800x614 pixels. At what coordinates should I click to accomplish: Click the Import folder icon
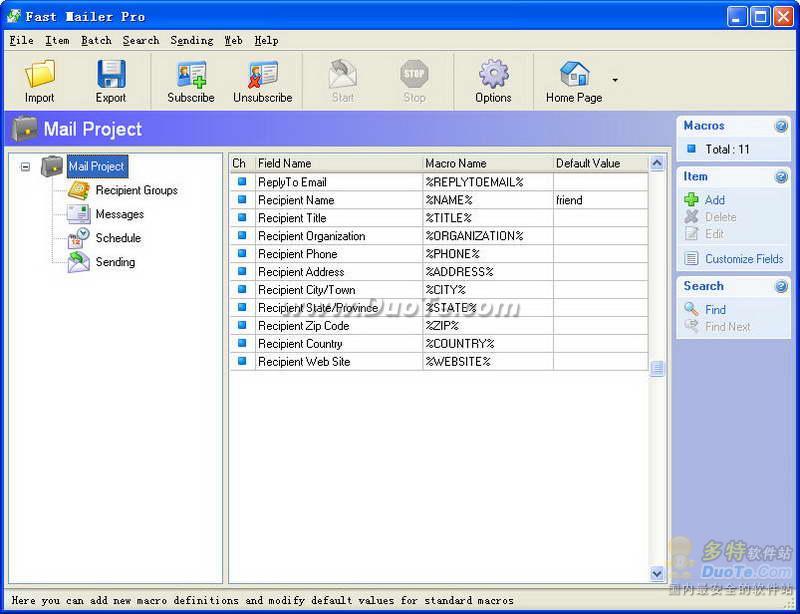40,73
